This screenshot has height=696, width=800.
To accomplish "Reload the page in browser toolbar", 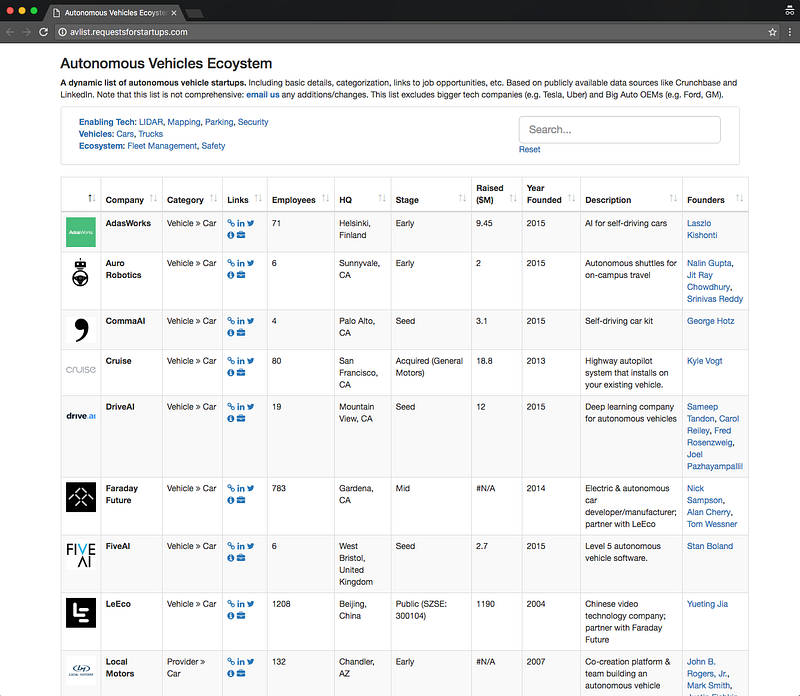I will (44, 32).
